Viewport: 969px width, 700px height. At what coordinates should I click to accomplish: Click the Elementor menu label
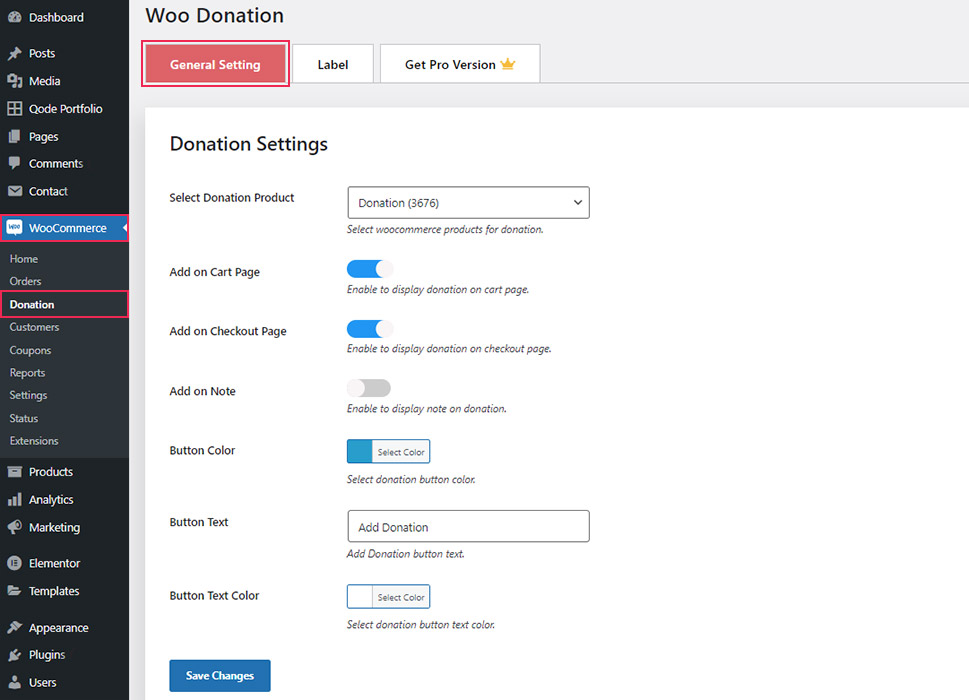[54, 563]
